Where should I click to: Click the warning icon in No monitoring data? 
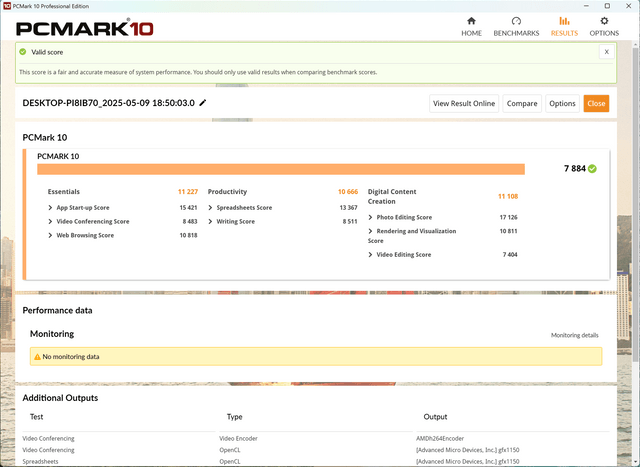click(x=37, y=357)
